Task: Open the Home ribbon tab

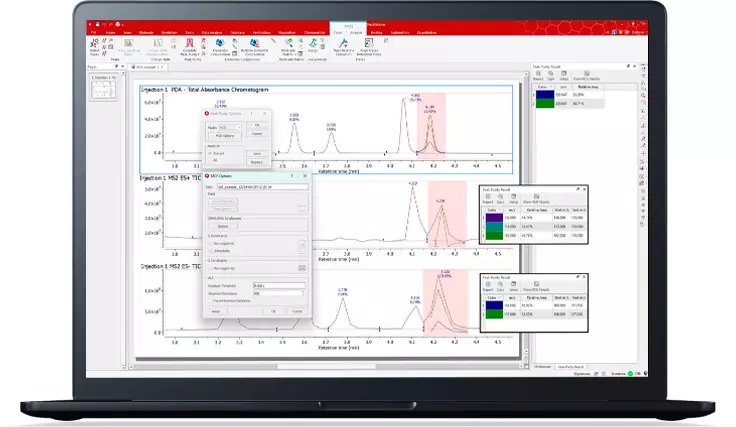Action: 110,32
